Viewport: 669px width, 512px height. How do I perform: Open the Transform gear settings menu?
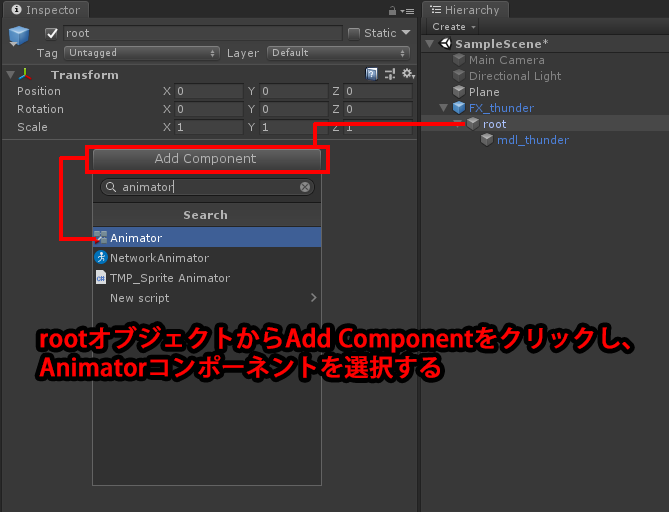point(408,74)
